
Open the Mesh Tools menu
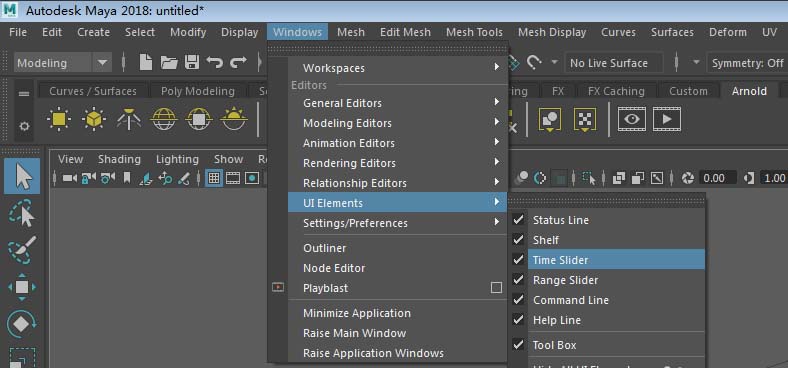(x=474, y=32)
